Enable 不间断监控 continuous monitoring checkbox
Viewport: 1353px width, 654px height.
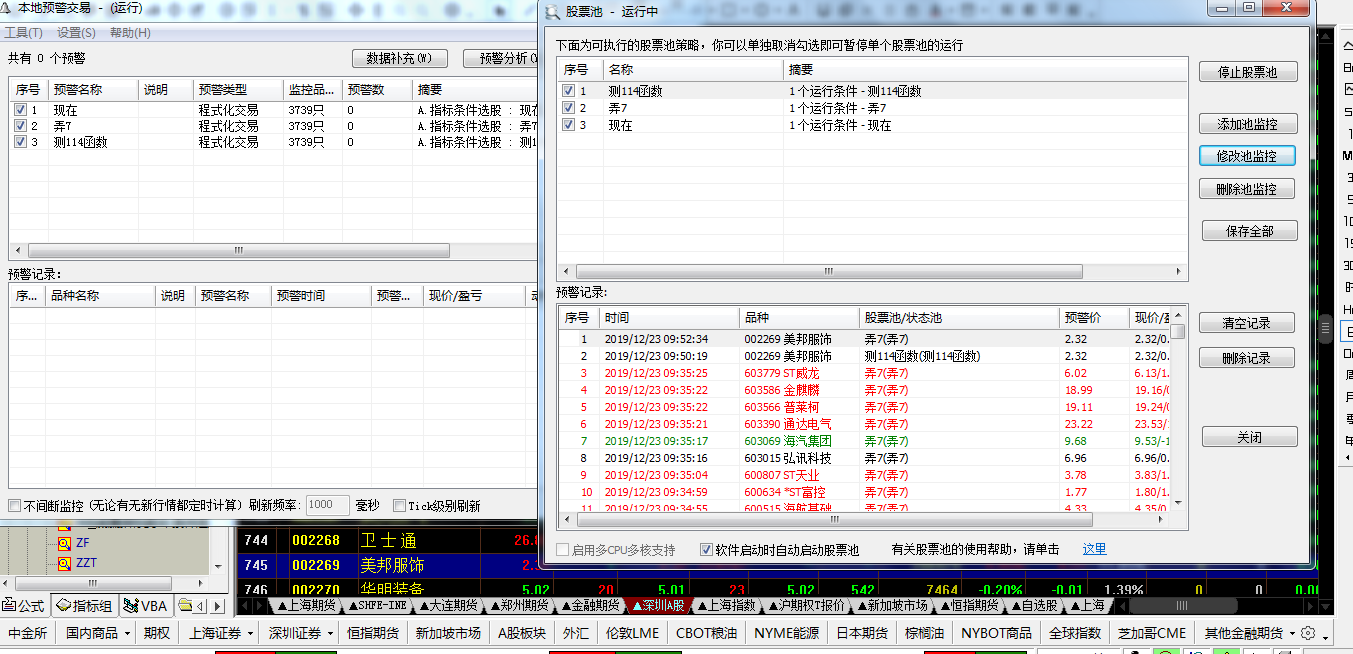(x=14, y=506)
